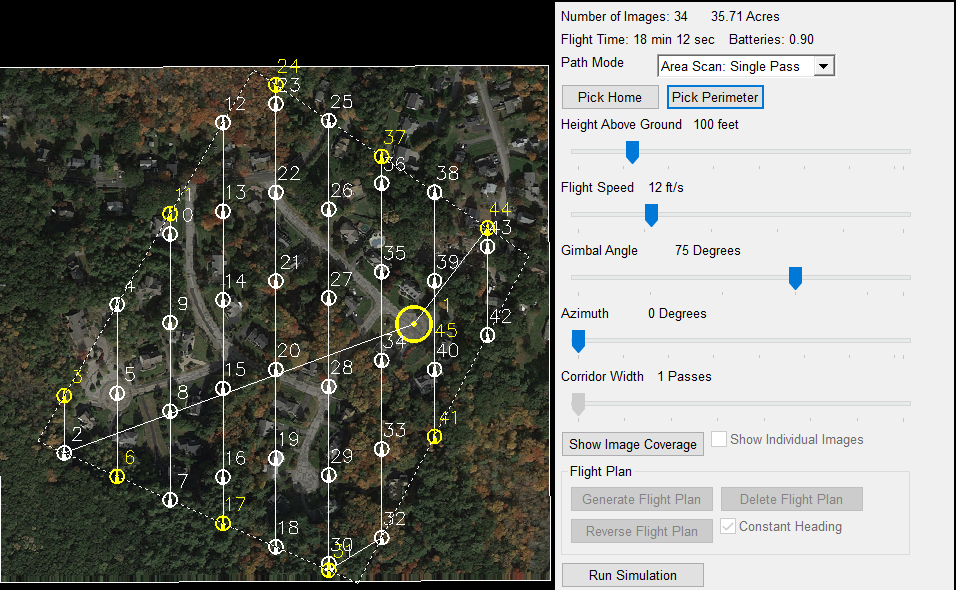The width and height of the screenshot is (956, 590).
Task: Select waypoint marker 42 on the map
Action: (487, 336)
